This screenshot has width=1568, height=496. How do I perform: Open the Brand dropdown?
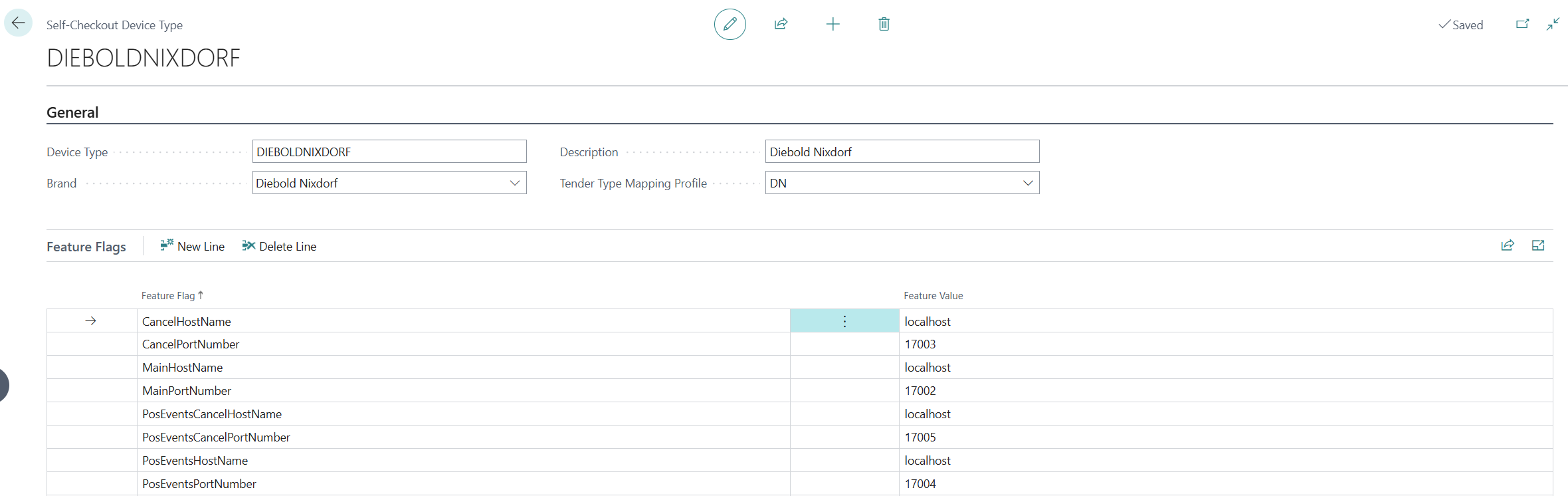point(514,184)
